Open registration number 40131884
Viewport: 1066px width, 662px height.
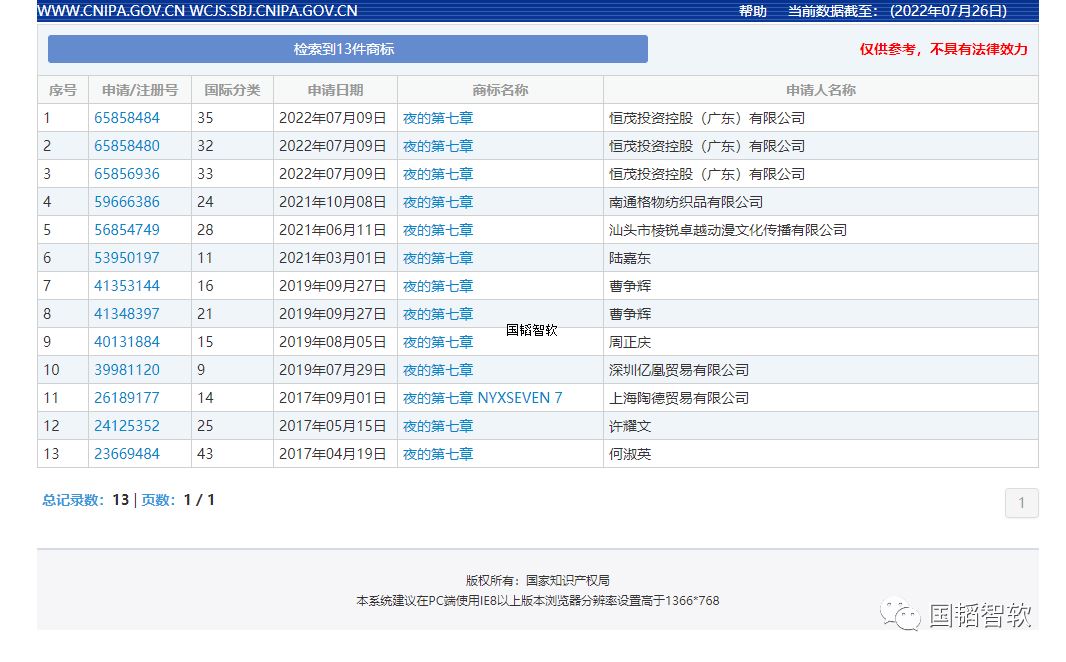point(126,341)
